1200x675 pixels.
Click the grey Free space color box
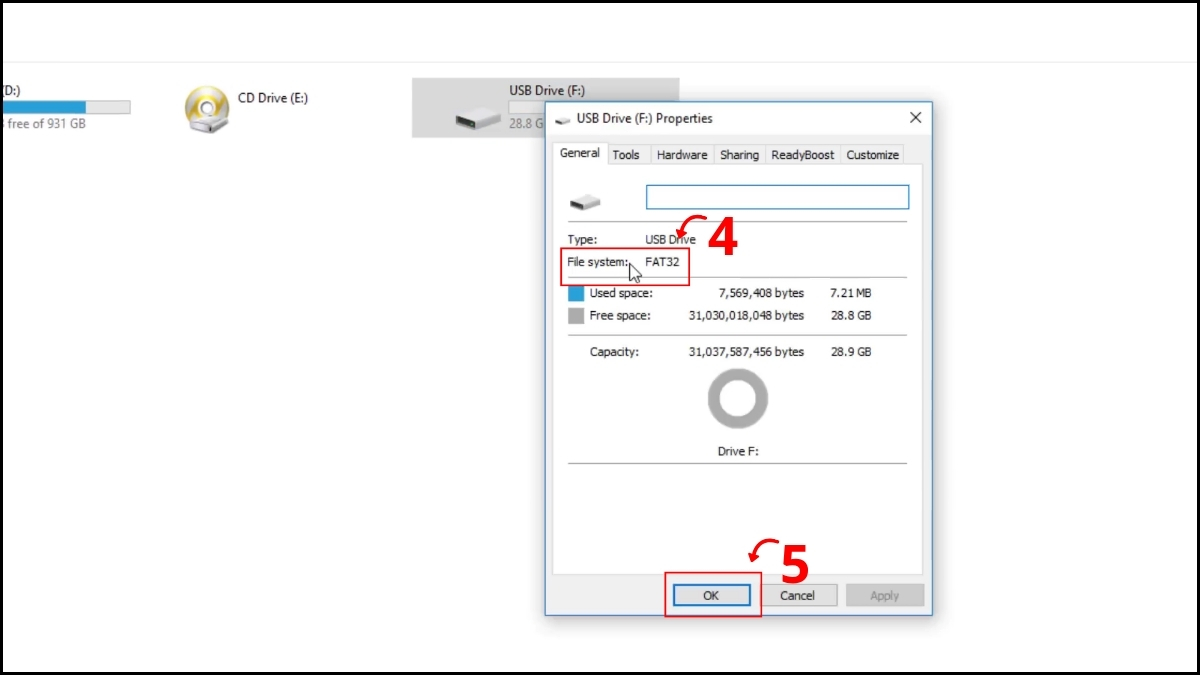point(576,316)
